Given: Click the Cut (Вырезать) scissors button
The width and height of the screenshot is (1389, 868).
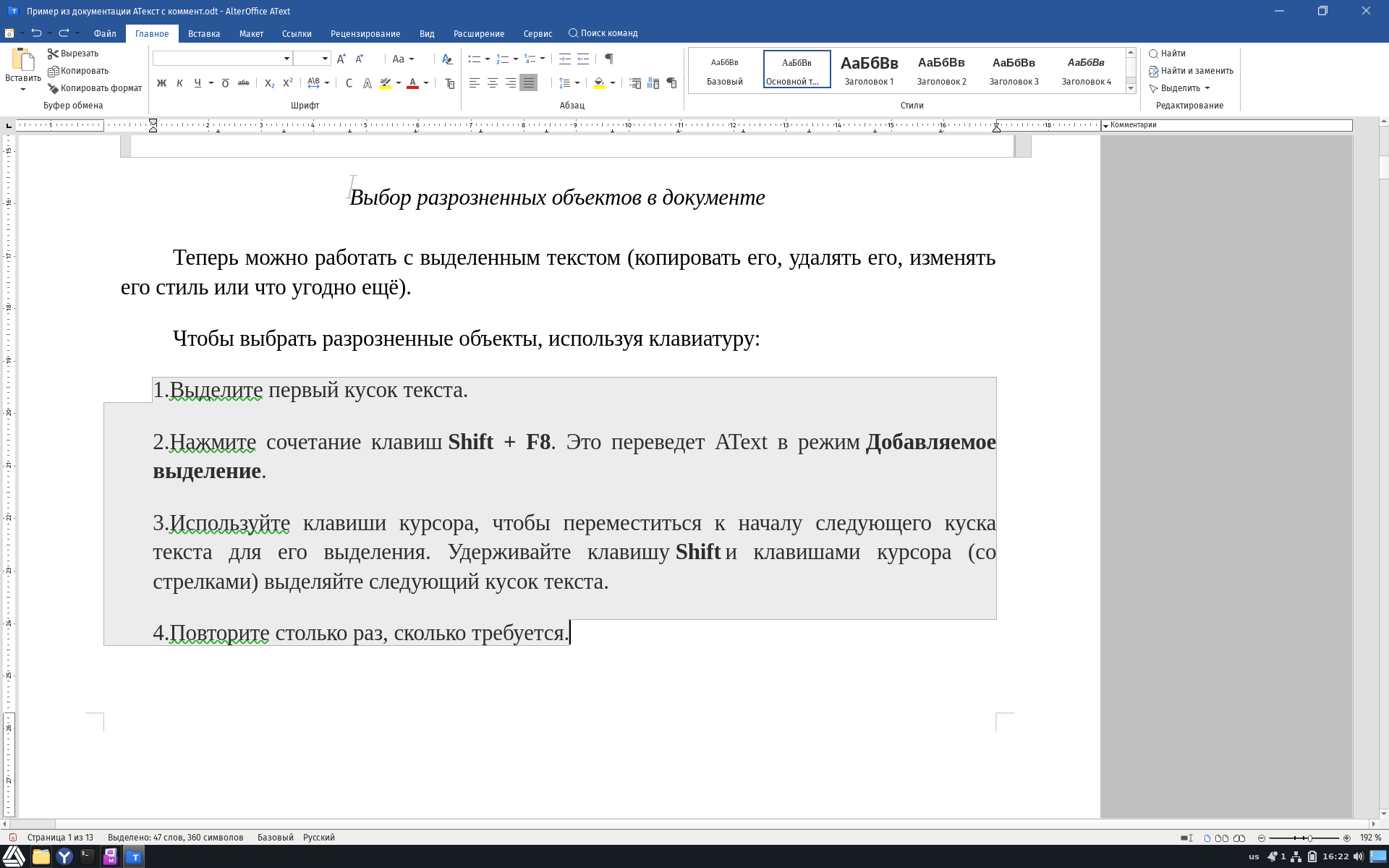Looking at the screenshot, I should point(72,54).
